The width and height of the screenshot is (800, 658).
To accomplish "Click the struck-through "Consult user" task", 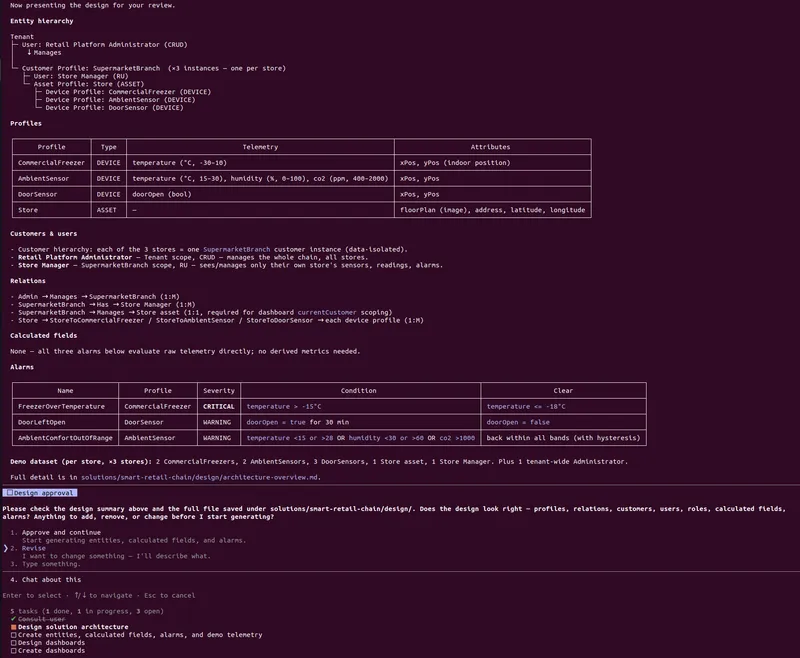I will pos(42,619).
